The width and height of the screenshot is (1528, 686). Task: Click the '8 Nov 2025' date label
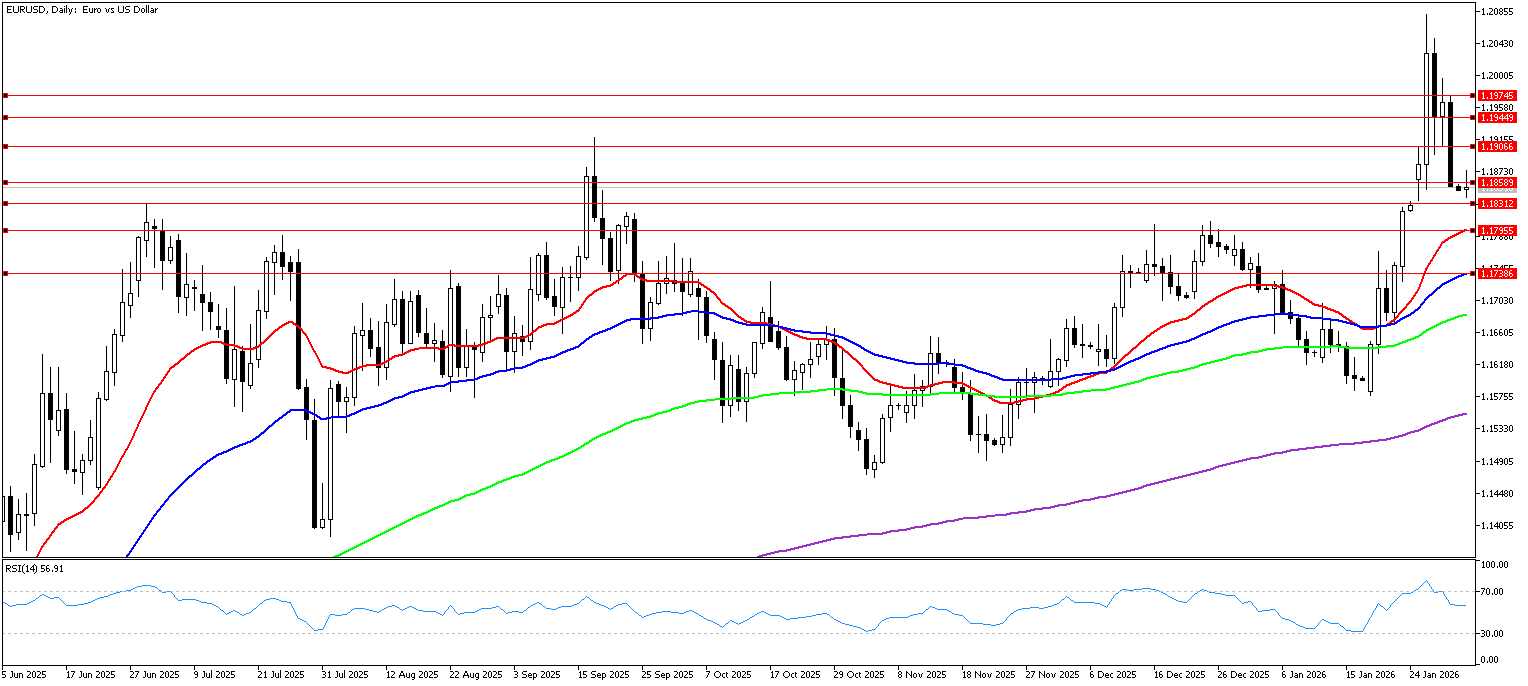[921, 675]
